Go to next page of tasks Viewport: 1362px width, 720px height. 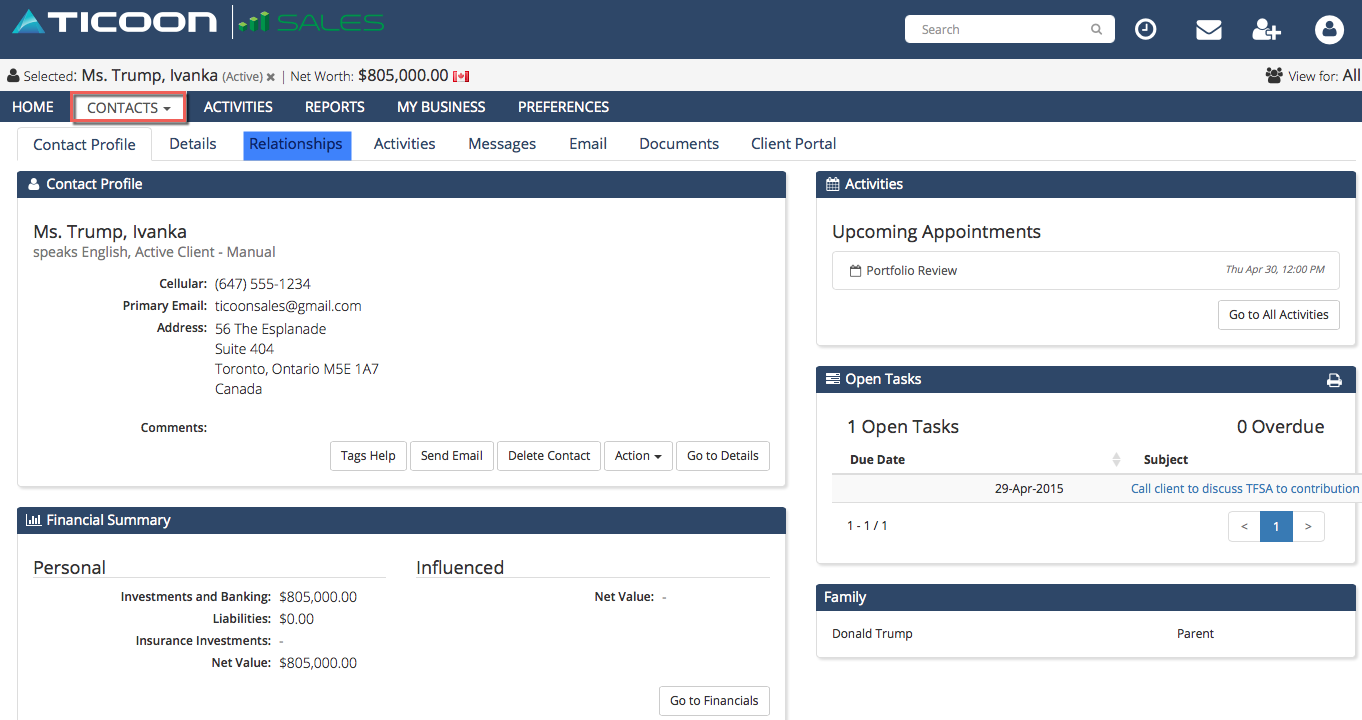click(1308, 526)
